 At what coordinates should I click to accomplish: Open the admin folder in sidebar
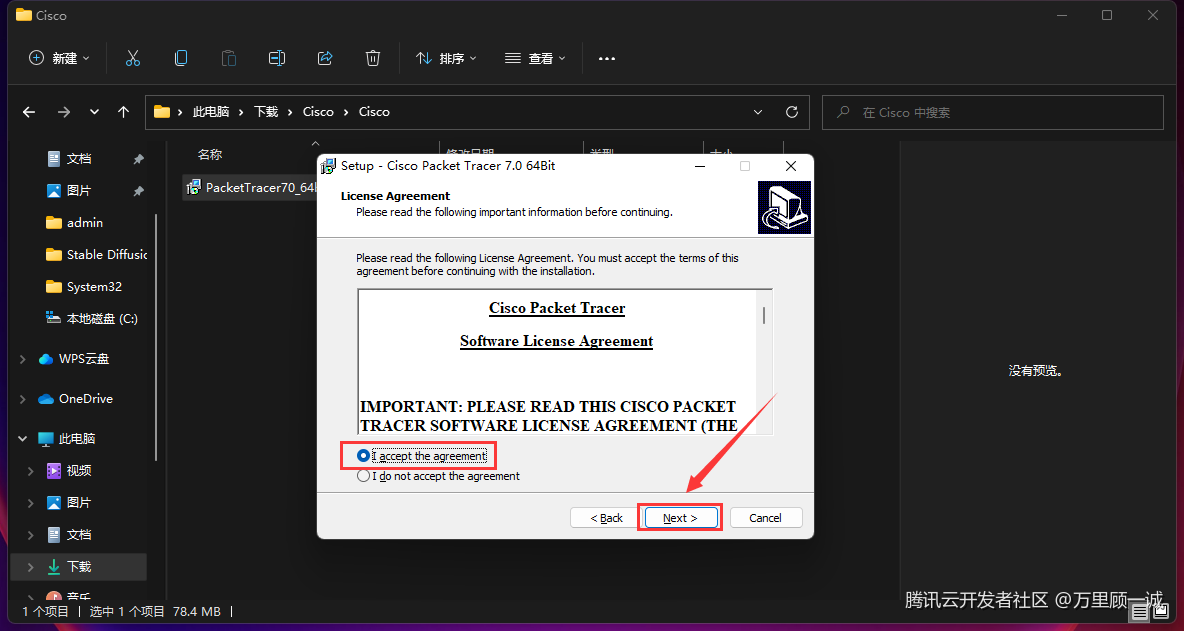click(84, 223)
